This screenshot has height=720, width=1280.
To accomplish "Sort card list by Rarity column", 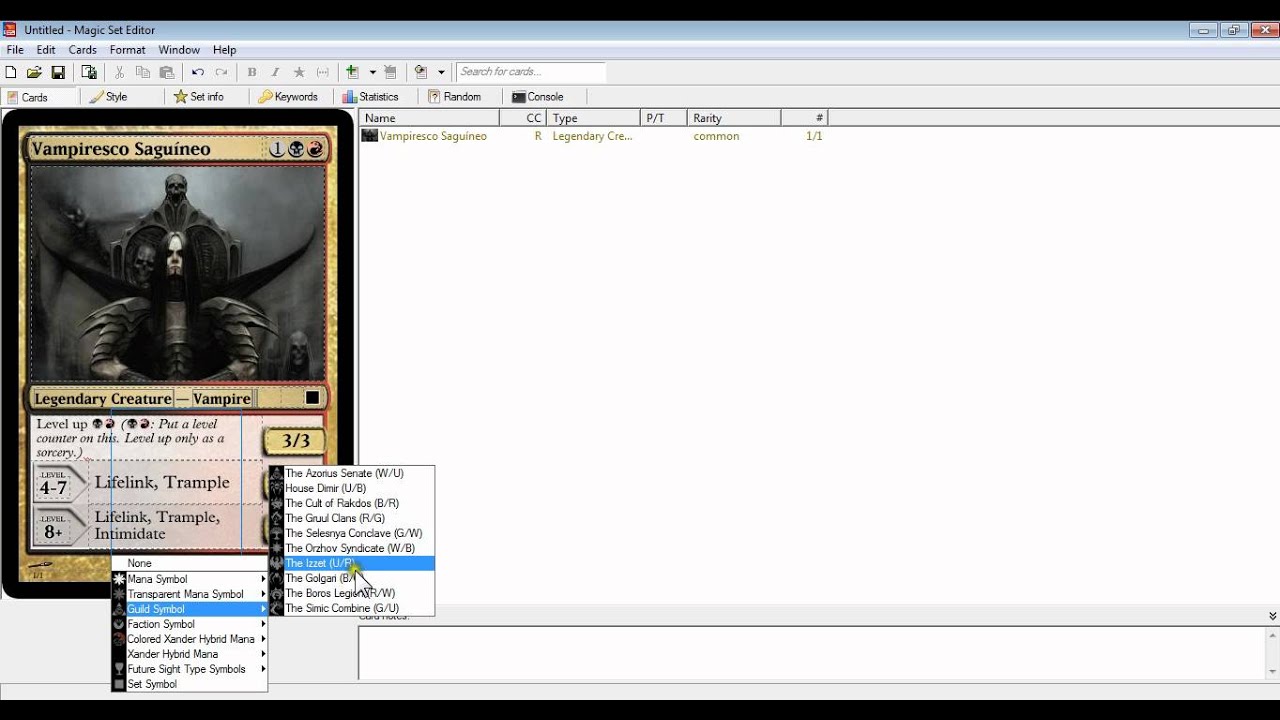I will [734, 118].
